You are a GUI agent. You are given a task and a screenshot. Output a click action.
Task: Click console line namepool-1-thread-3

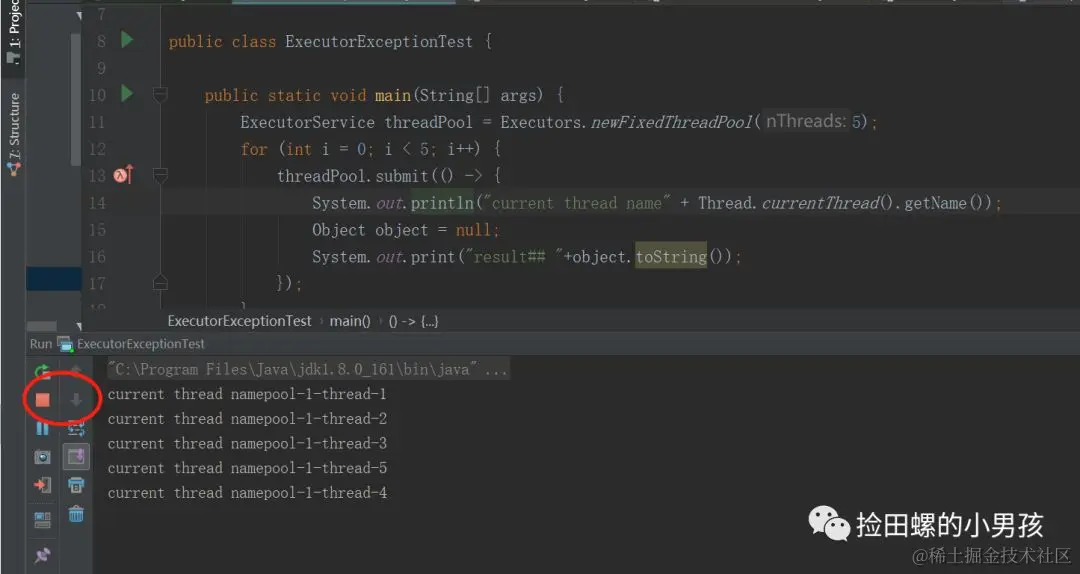click(x=247, y=444)
